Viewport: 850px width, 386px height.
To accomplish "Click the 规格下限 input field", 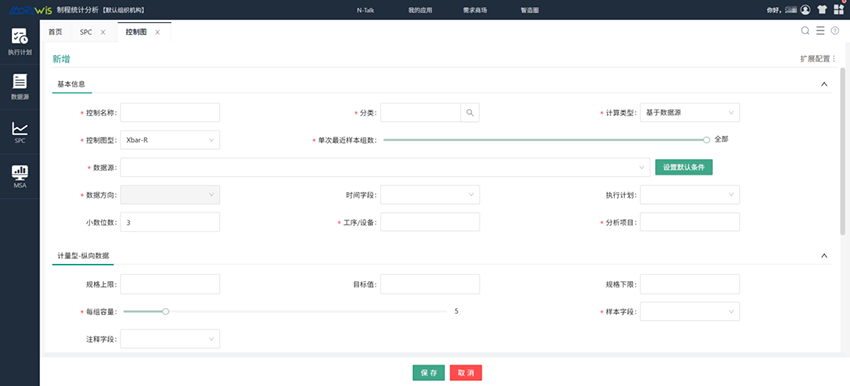I will pos(690,284).
